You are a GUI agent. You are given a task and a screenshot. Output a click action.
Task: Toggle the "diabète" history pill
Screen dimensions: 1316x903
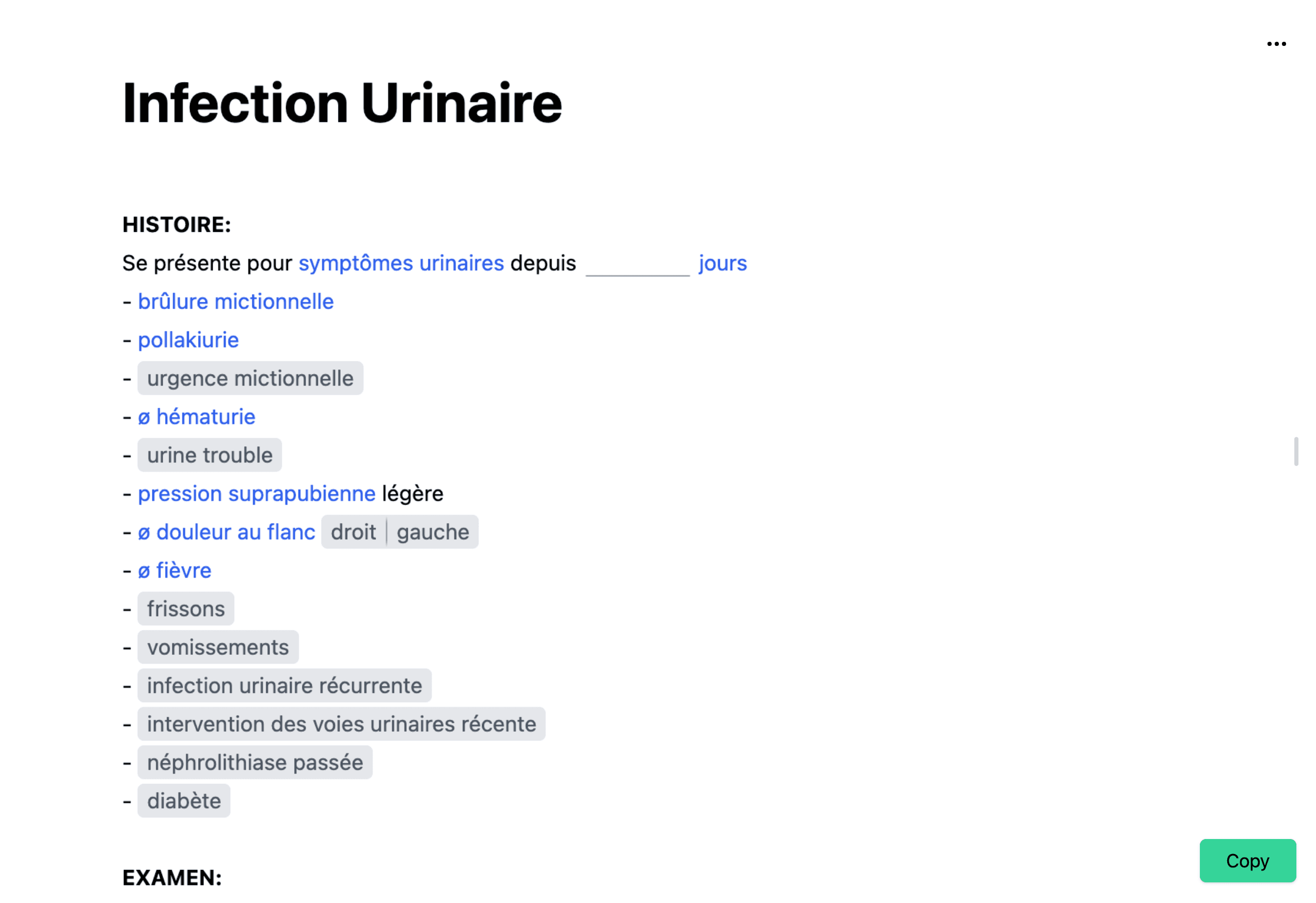(x=184, y=800)
